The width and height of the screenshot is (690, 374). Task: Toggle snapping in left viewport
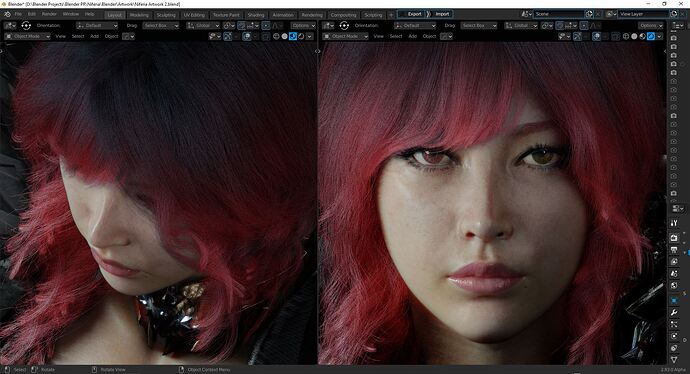(242, 26)
